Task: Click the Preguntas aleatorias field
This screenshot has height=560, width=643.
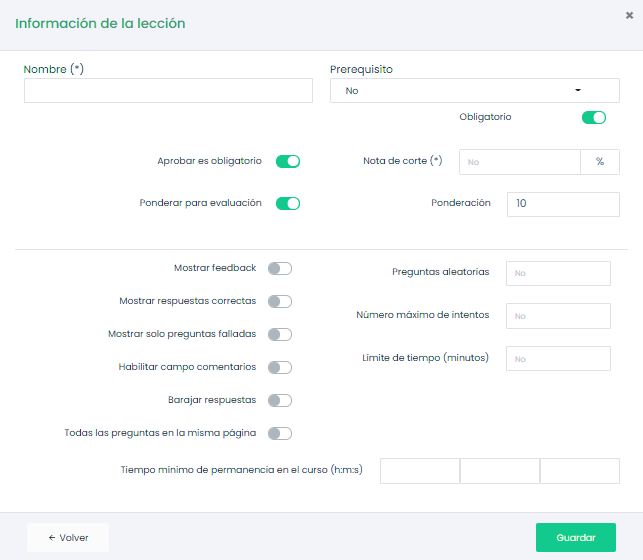Action: click(x=557, y=273)
